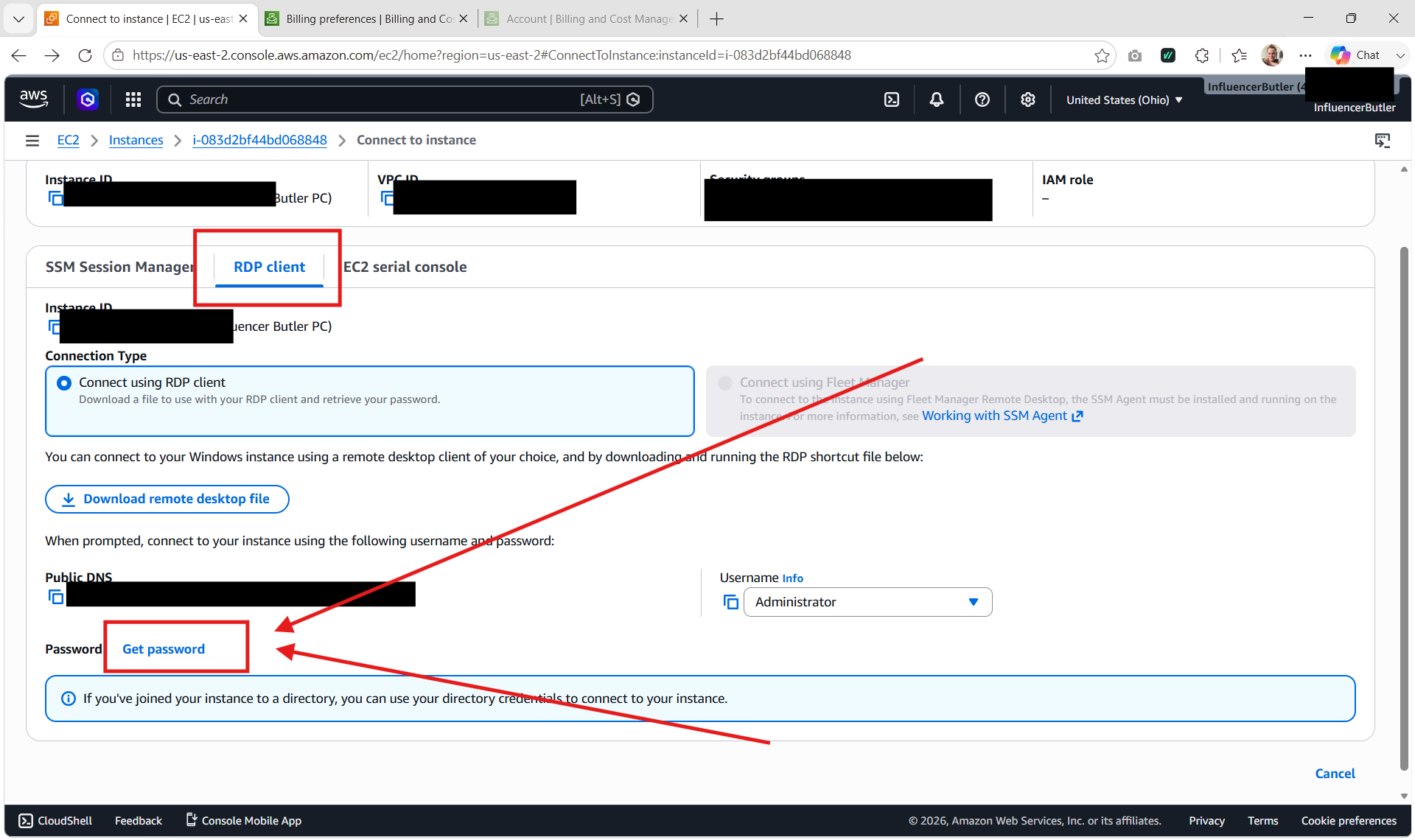The height and width of the screenshot is (840, 1415).
Task: Click the Username Info link
Action: (x=793, y=578)
